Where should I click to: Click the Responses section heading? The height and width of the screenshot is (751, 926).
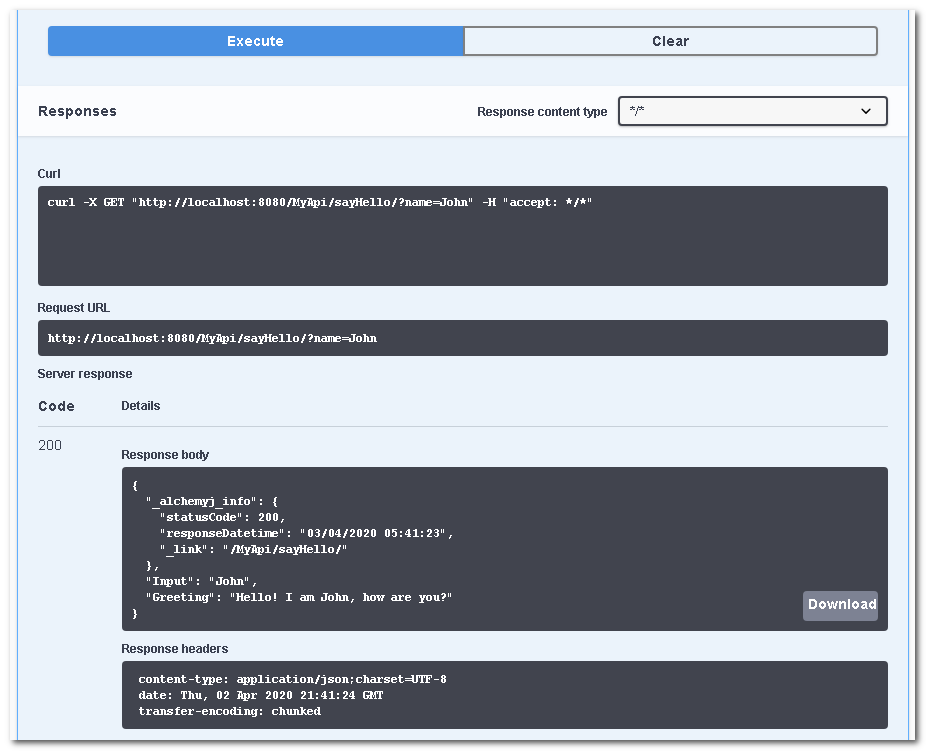(x=77, y=111)
